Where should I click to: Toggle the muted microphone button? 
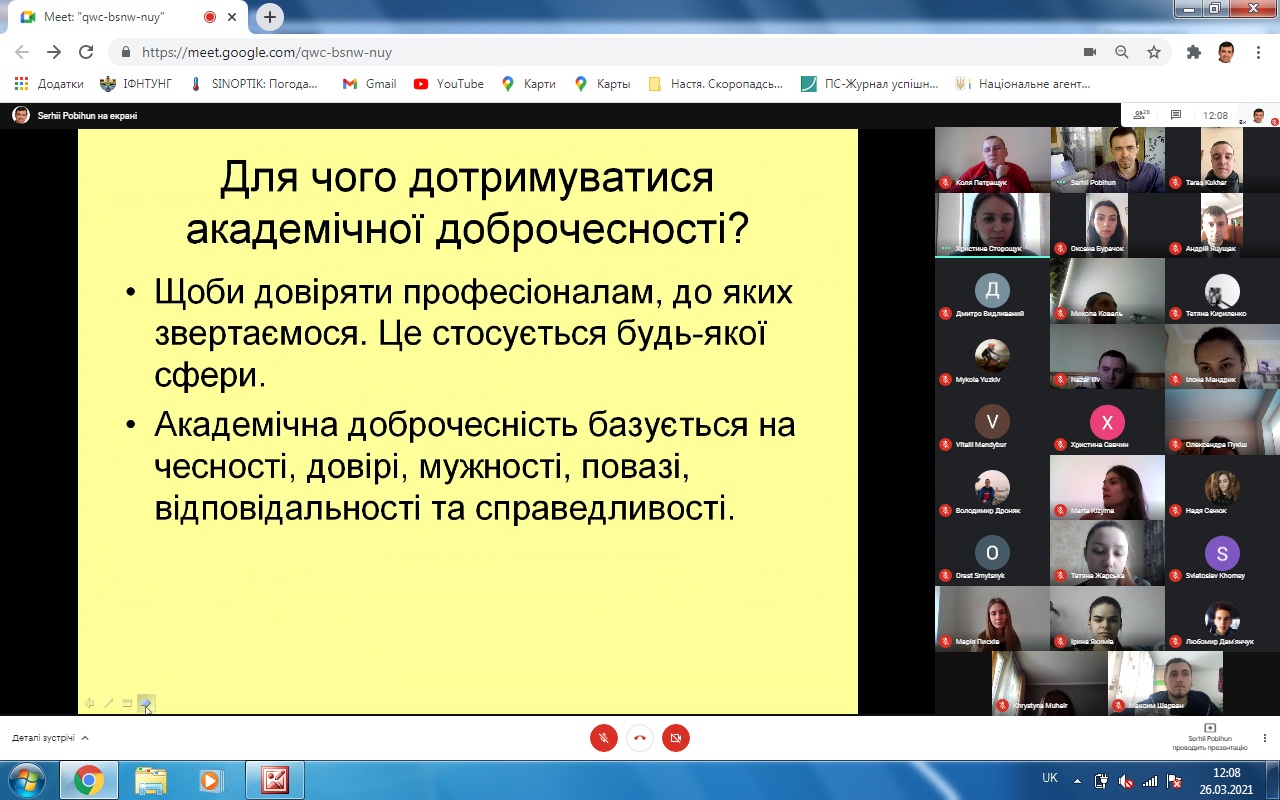603,738
